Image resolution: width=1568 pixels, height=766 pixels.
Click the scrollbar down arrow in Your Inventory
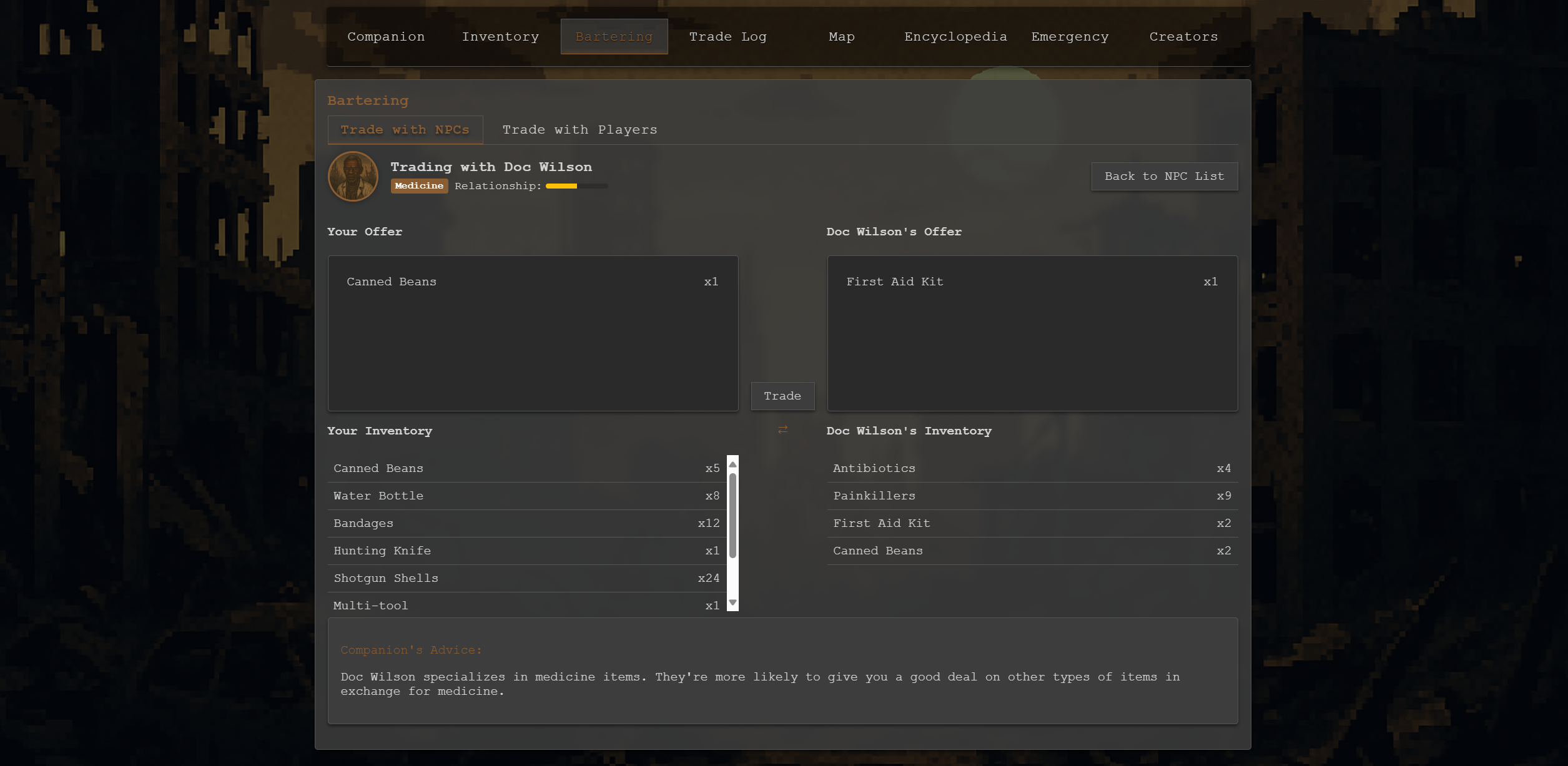tap(732, 602)
